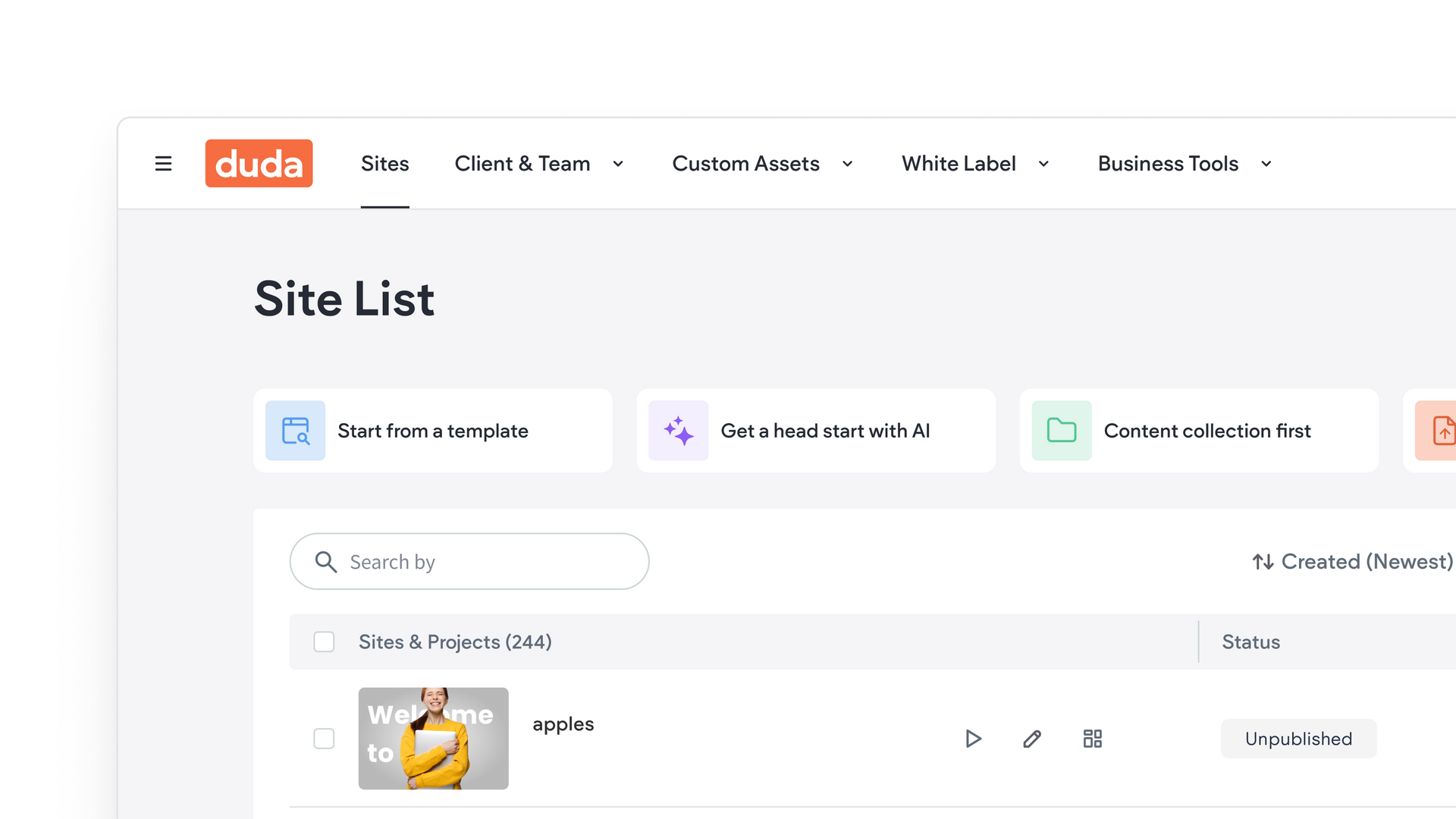
Task: Click the Search by input field
Action: [485, 562]
